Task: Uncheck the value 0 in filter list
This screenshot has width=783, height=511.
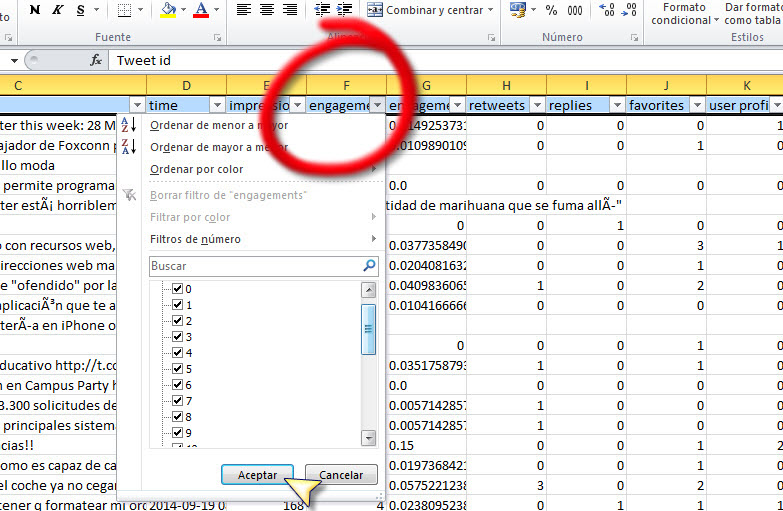Action: 177,289
